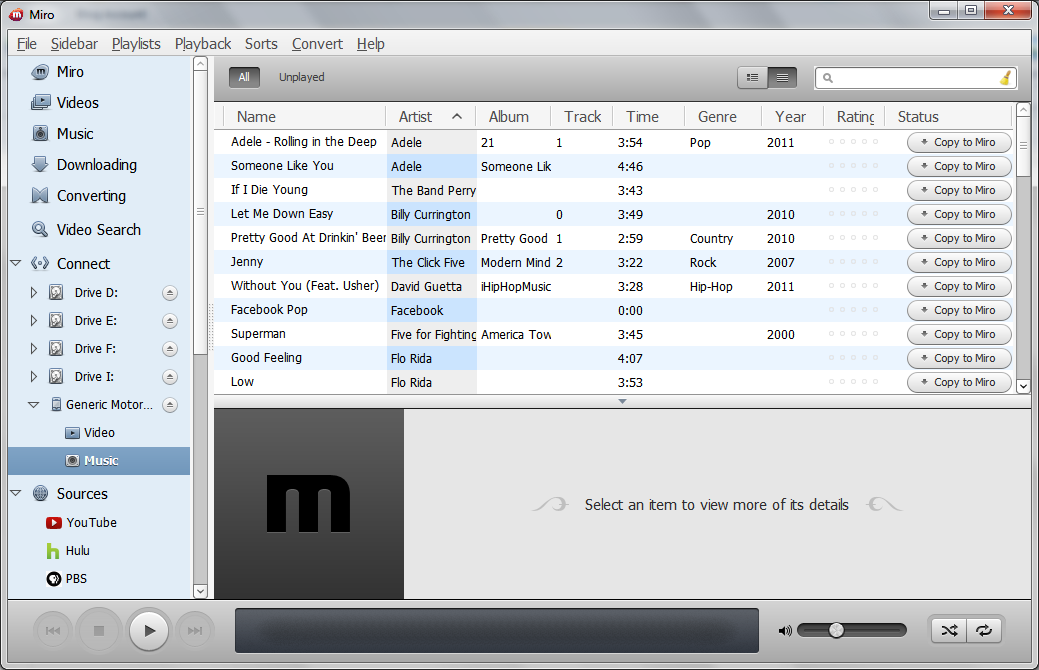The height and width of the screenshot is (670, 1039).
Task: Eject Drive I:
Action: pos(170,376)
